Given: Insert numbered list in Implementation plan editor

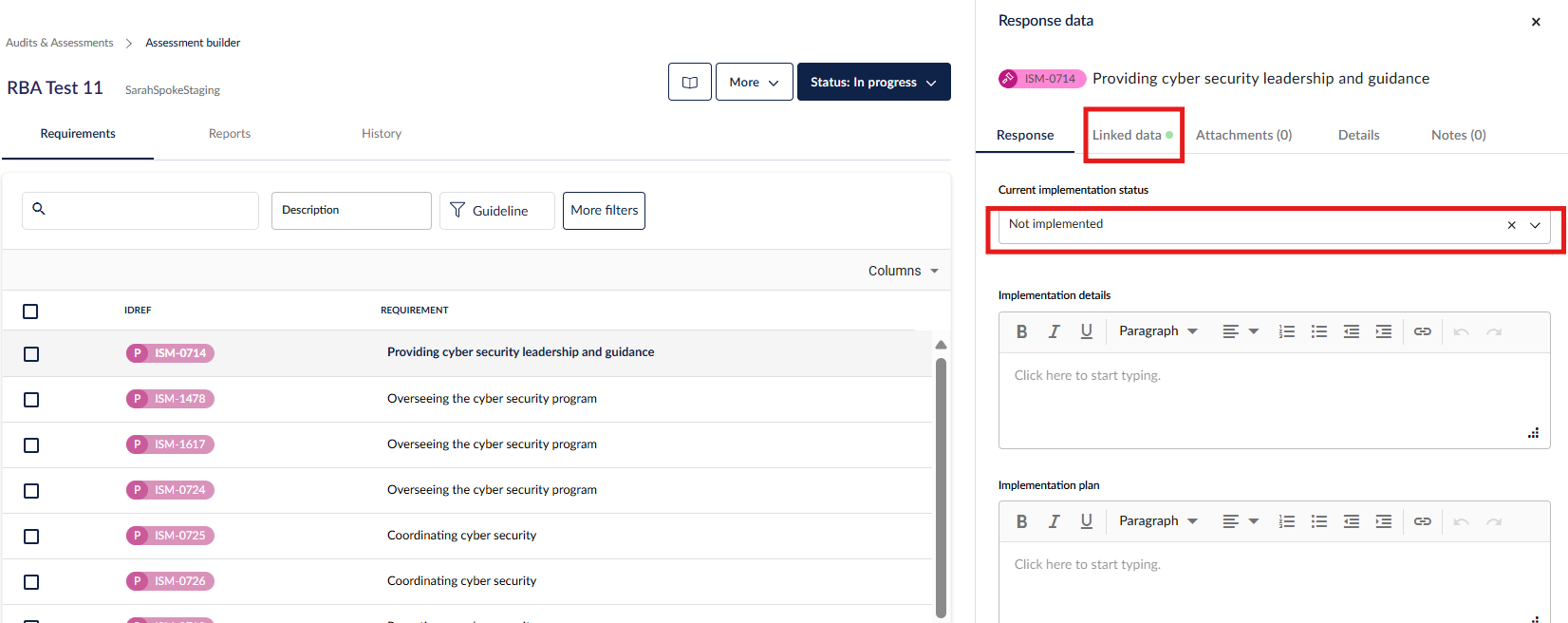Looking at the screenshot, I should (1287, 521).
